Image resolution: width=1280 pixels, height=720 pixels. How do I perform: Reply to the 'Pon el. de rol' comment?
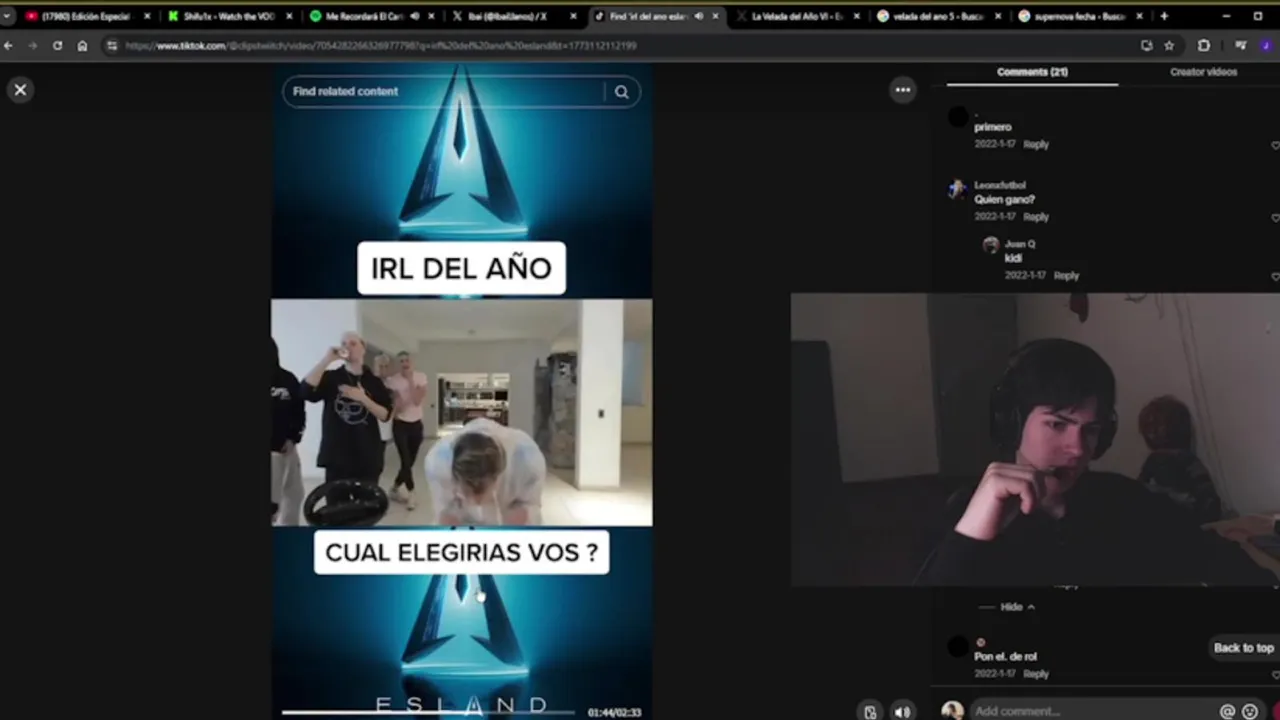[1036, 674]
